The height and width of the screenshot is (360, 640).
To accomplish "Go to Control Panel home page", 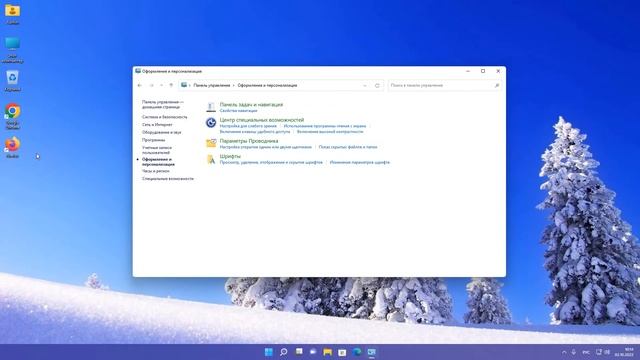I will [x=162, y=104].
